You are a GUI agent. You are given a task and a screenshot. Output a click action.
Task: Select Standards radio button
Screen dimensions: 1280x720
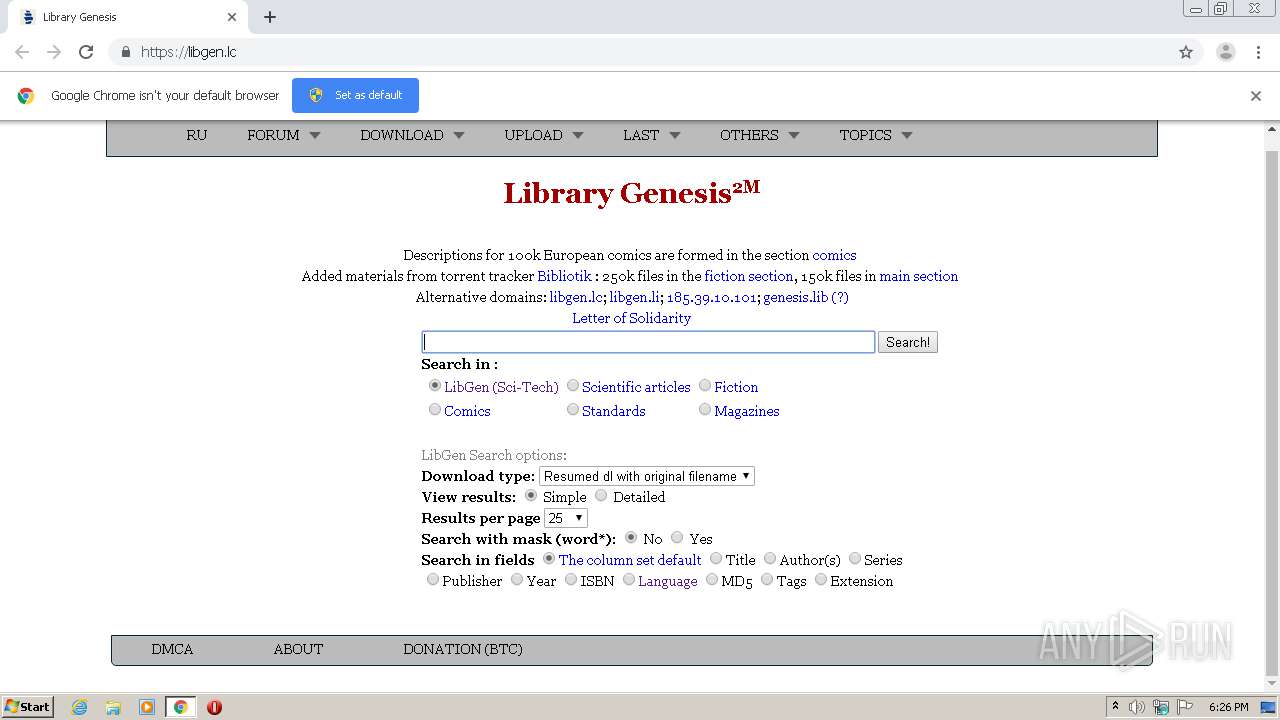click(x=573, y=409)
